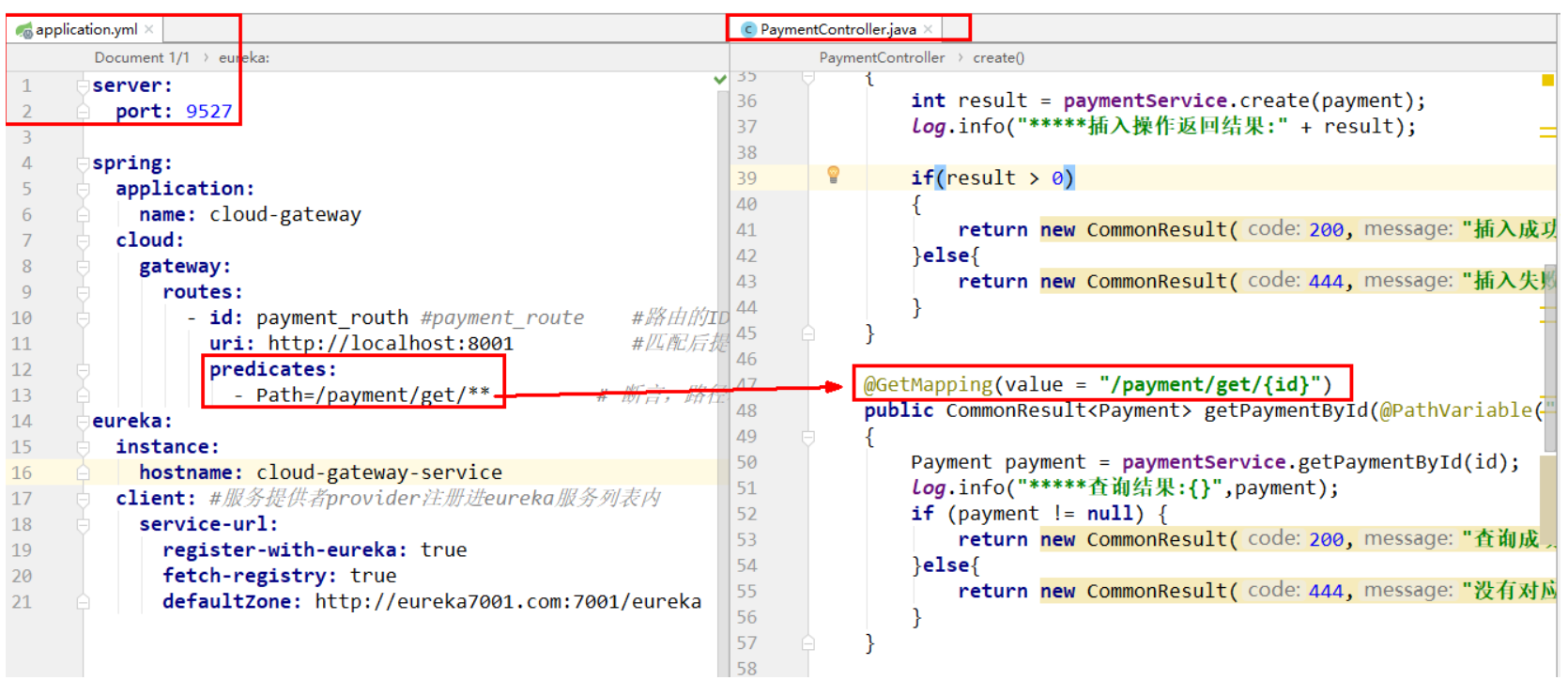Collapse the 'gateway:' block fold marker

point(83,267)
